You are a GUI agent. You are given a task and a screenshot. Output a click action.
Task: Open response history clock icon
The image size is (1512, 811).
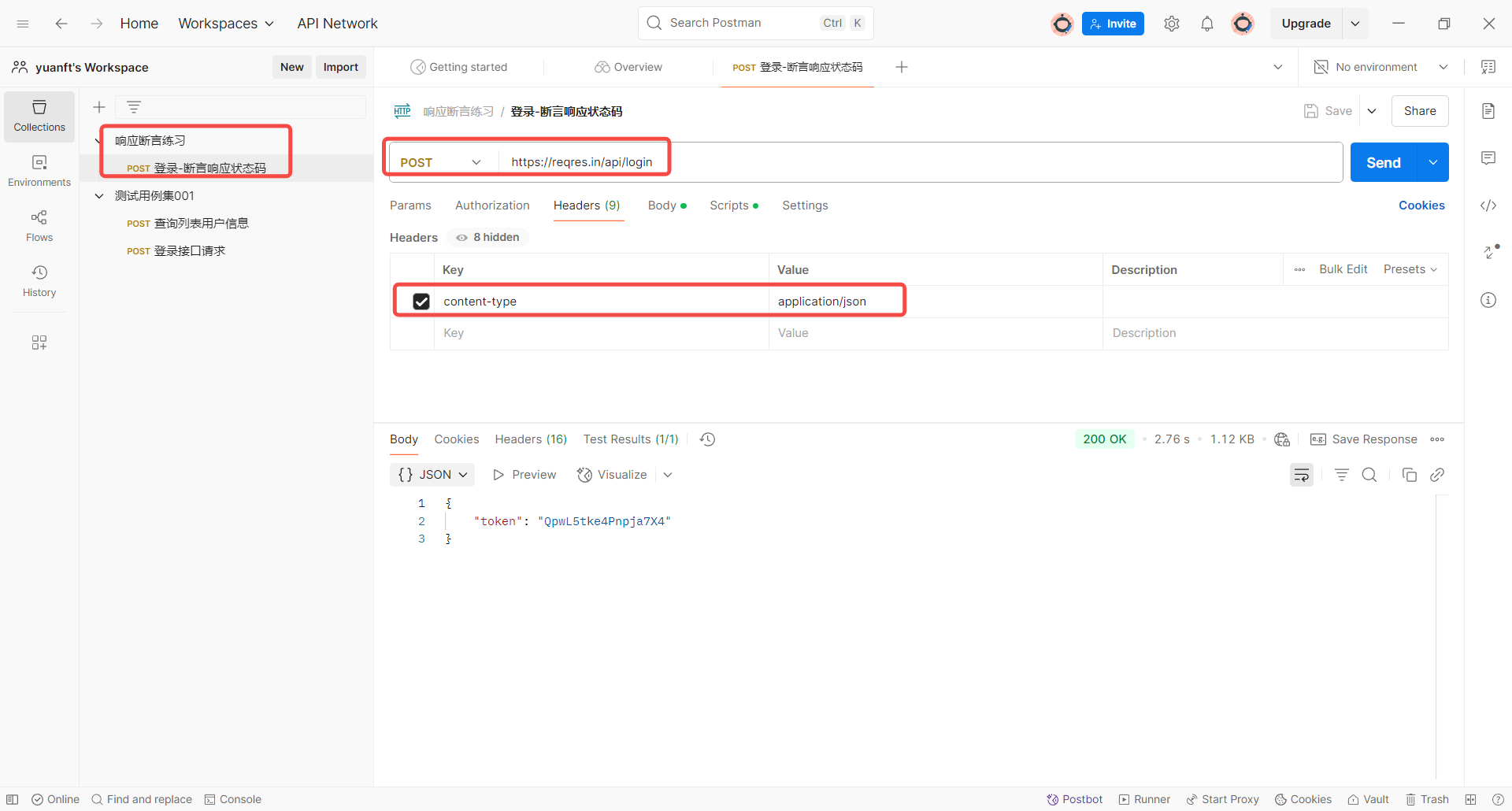(x=708, y=439)
